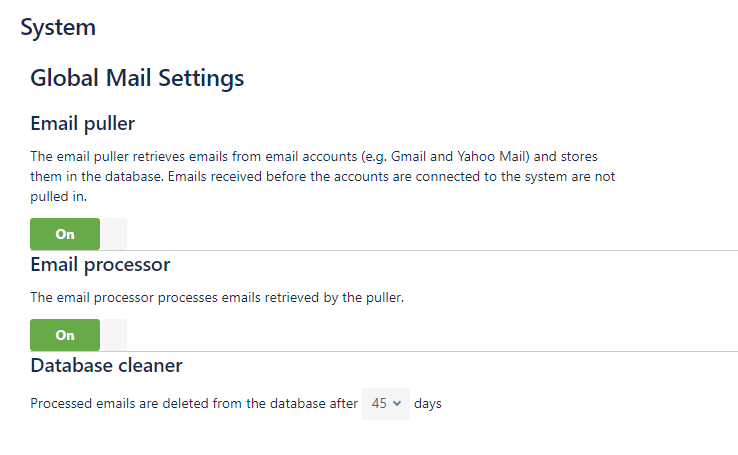The width and height of the screenshot is (738, 455).
Task: Toggle the Email puller switch
Action: pos(78,234)
